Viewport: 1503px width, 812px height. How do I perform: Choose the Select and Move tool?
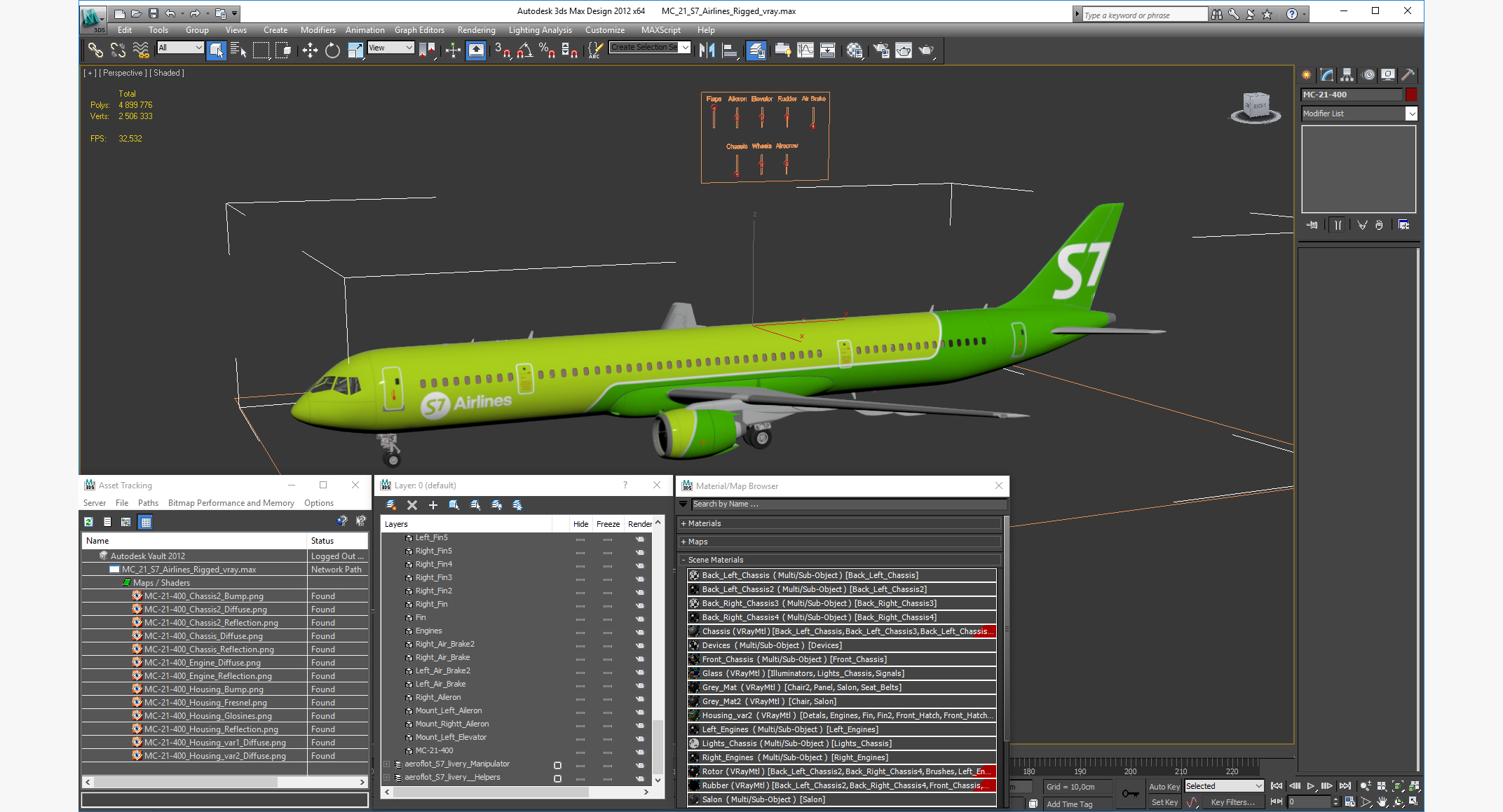310,50
